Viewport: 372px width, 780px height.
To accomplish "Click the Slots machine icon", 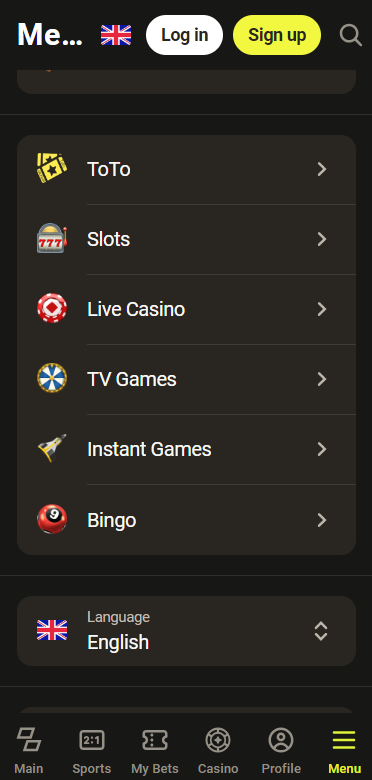I will (52, 239).
